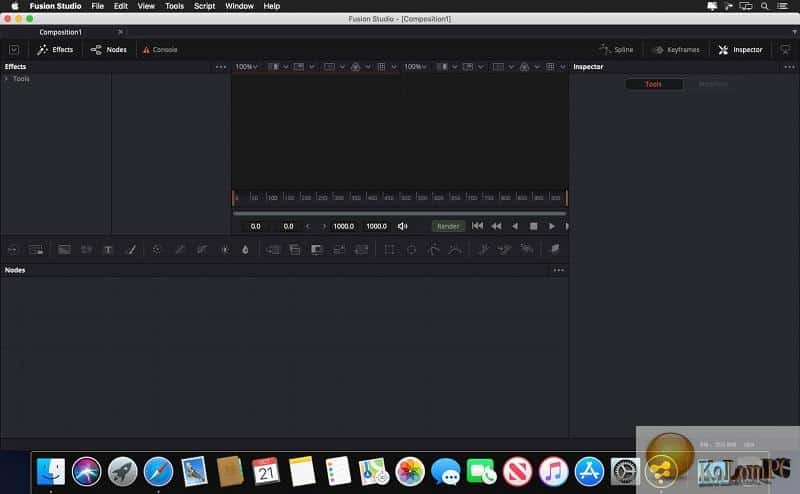The height and width of the screenshot is (494, 800).
Task: Add a Matte Control node from toolbar
Action: (x=317, y=250)
